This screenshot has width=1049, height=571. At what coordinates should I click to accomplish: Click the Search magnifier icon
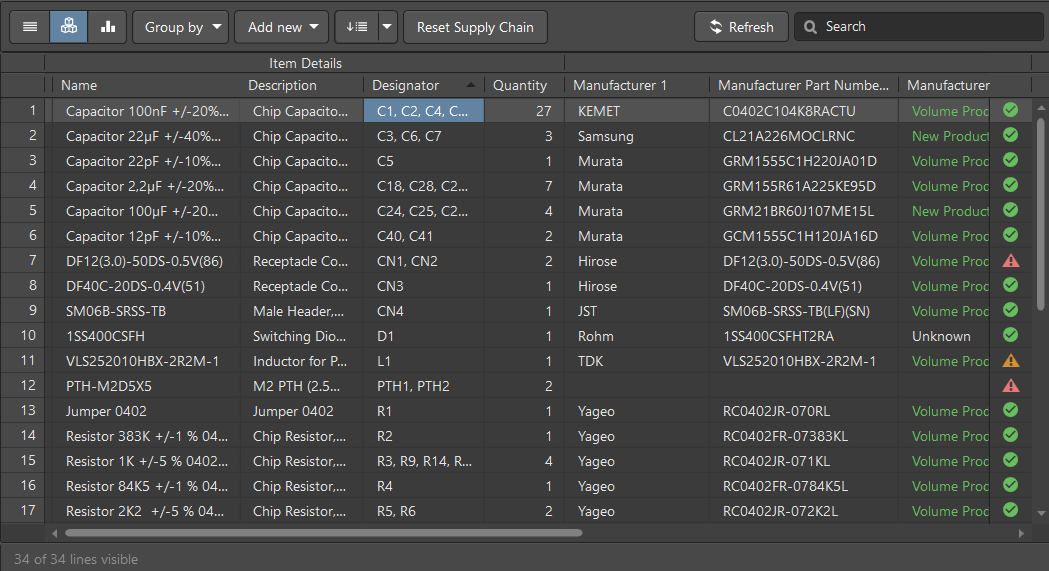click(810, 27)
